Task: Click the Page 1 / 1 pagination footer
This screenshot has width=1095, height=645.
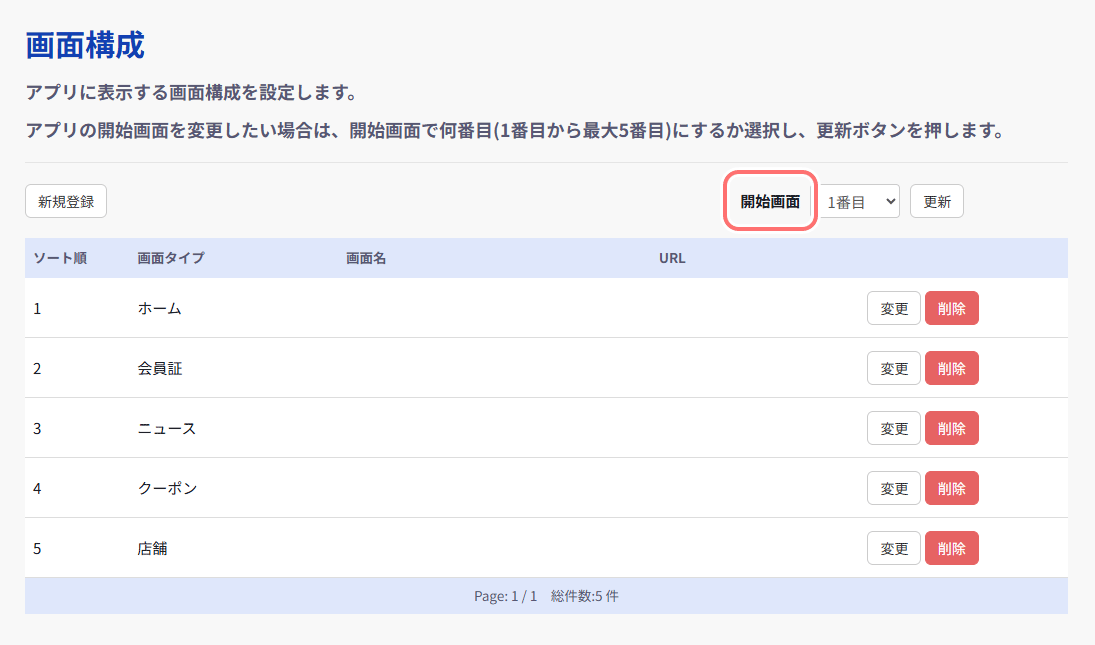Action: [546, 596]
